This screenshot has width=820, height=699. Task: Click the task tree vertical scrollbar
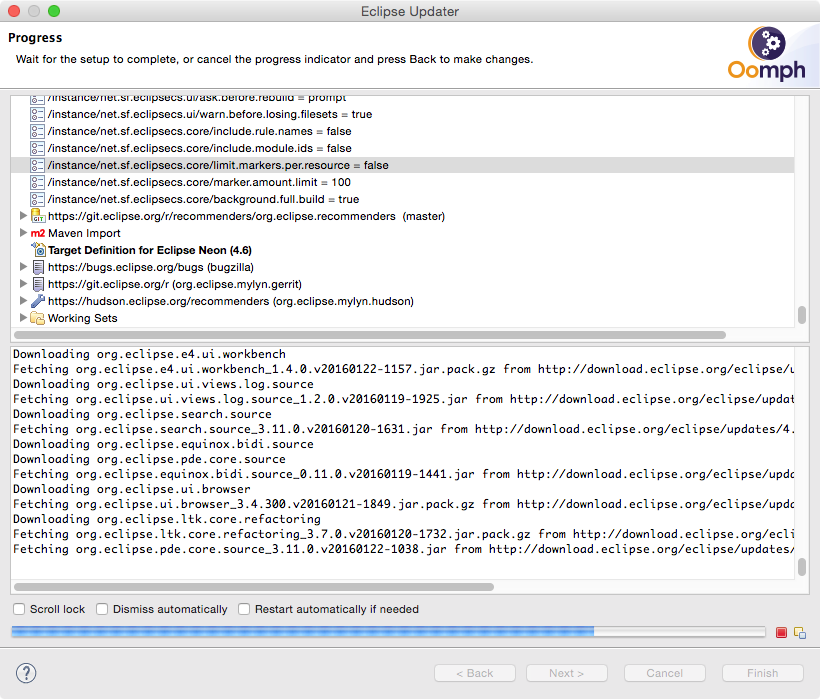[x=802, y=315]
